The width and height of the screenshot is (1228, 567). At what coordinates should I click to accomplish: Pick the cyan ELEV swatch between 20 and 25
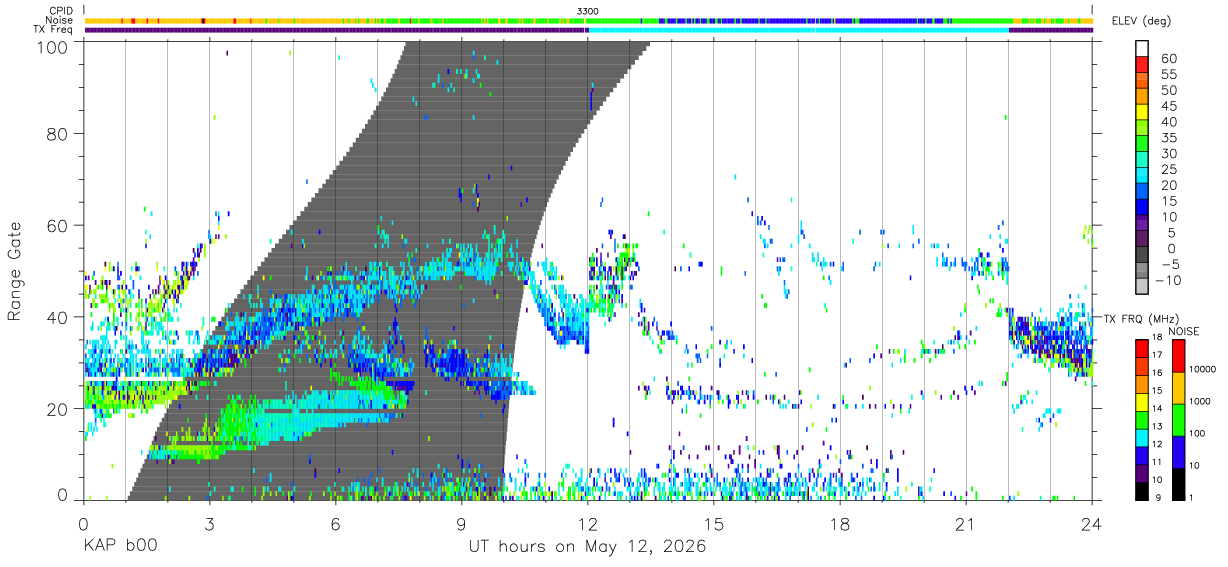[x=1143, y=176]
